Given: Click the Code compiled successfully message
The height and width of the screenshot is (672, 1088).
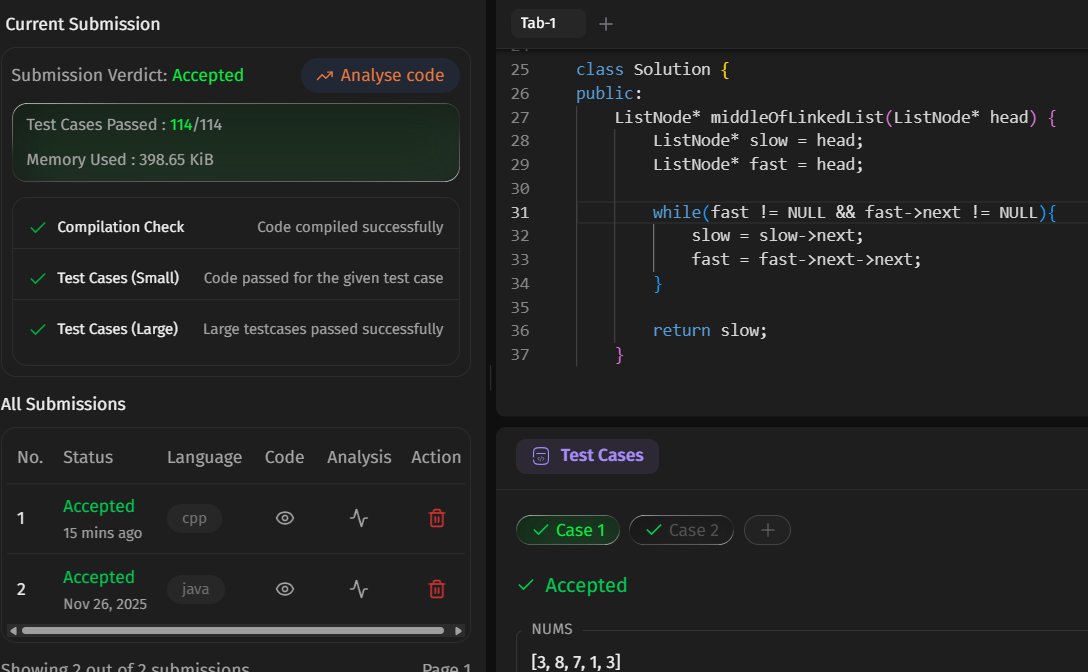Looking at the screenshot, I should click(350, 227).
